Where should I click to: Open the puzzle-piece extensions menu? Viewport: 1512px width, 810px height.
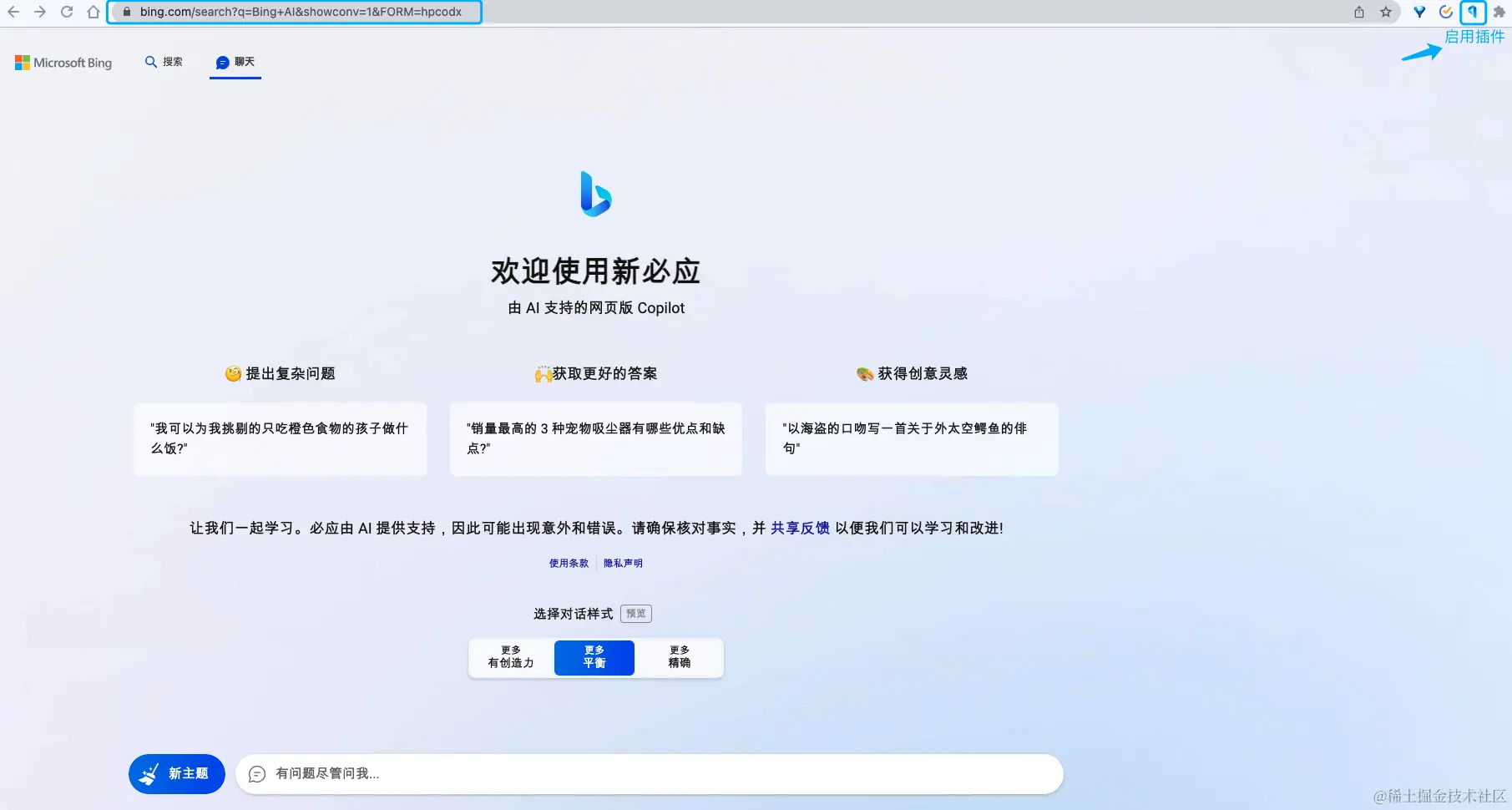(1499, 12)
